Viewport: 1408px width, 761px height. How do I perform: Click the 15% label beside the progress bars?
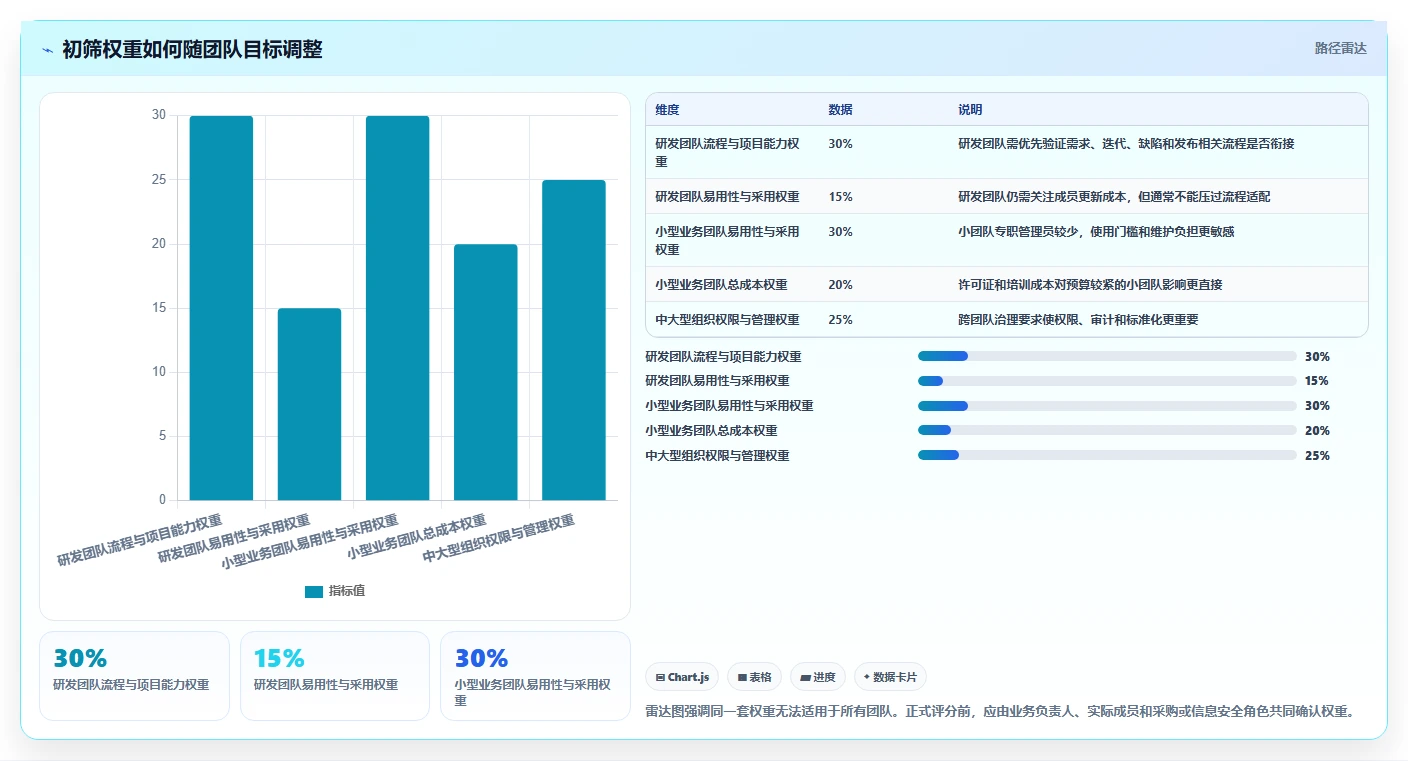click(x=1317, y=381)
